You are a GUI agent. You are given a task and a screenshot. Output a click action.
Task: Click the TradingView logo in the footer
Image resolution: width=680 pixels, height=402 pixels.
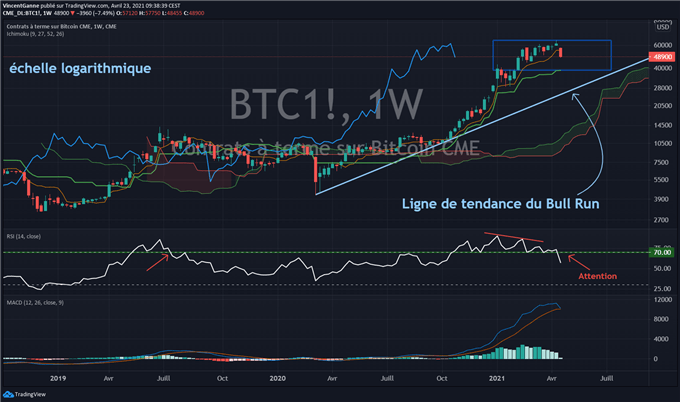click(x=24, y=394)
